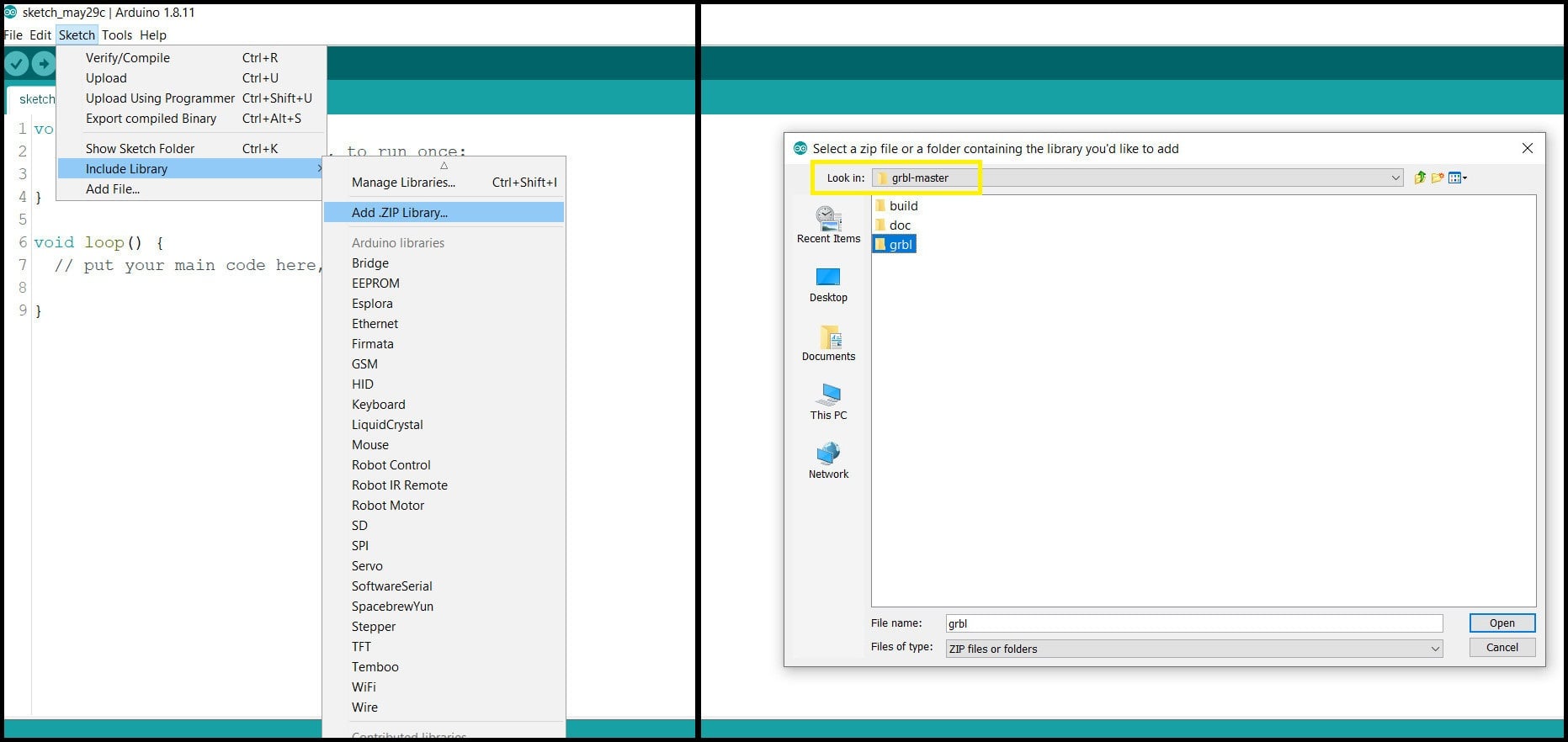Open the Help menu
Viewport: 1568px width, 742px height.
pyautogui.click(x=153, y=34)
